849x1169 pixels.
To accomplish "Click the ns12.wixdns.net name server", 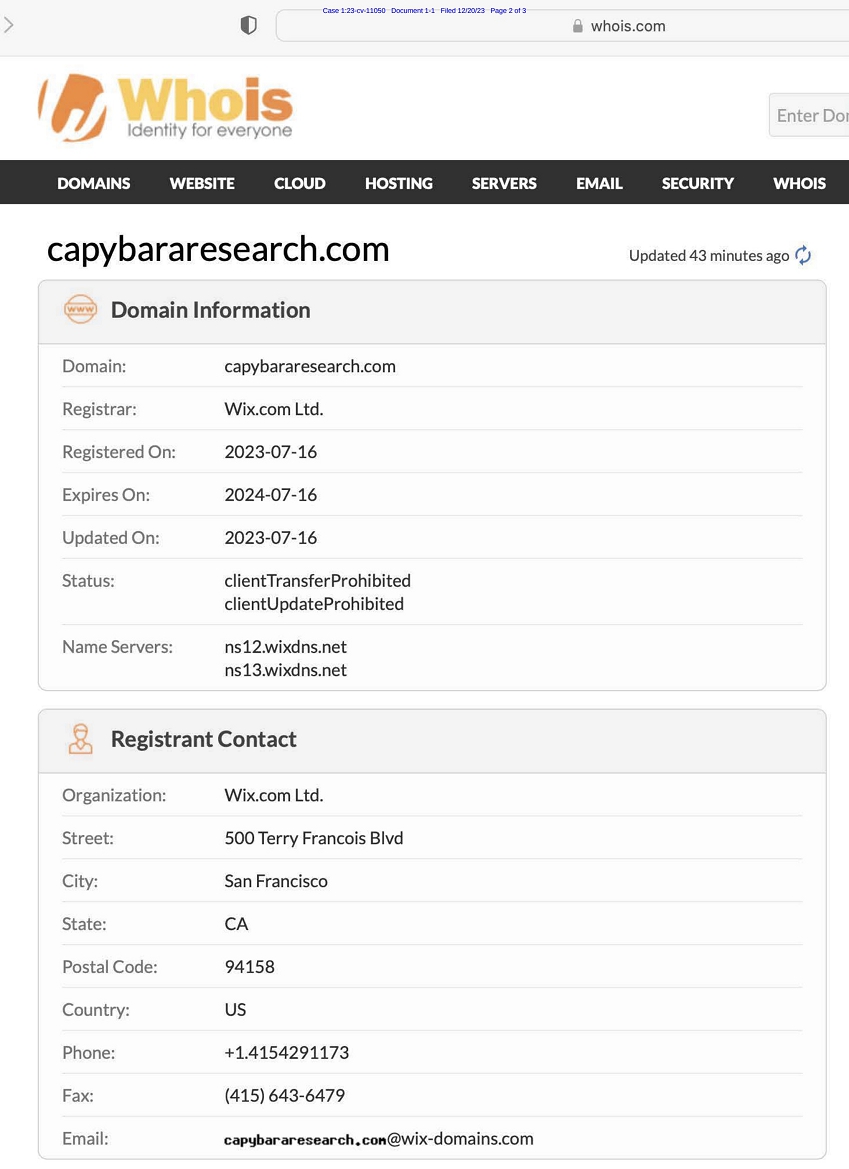I will 286,647.
